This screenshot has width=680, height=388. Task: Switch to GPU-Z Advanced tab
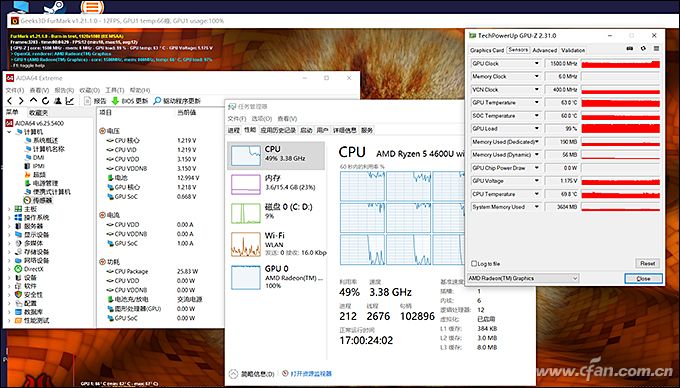pyautogui.click(x=545, y=50)
